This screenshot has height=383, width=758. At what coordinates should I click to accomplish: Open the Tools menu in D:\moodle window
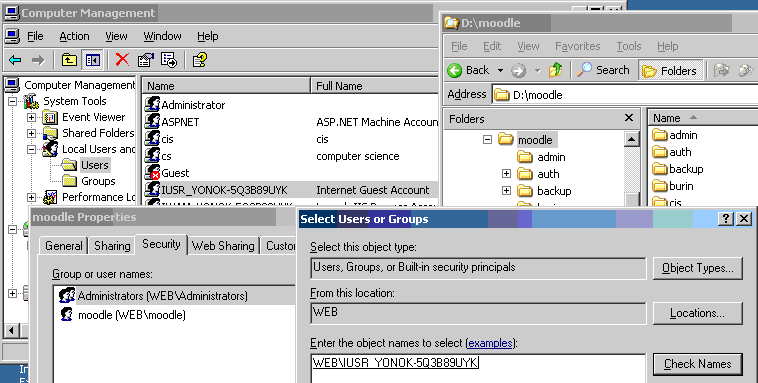tap(628, 46)
